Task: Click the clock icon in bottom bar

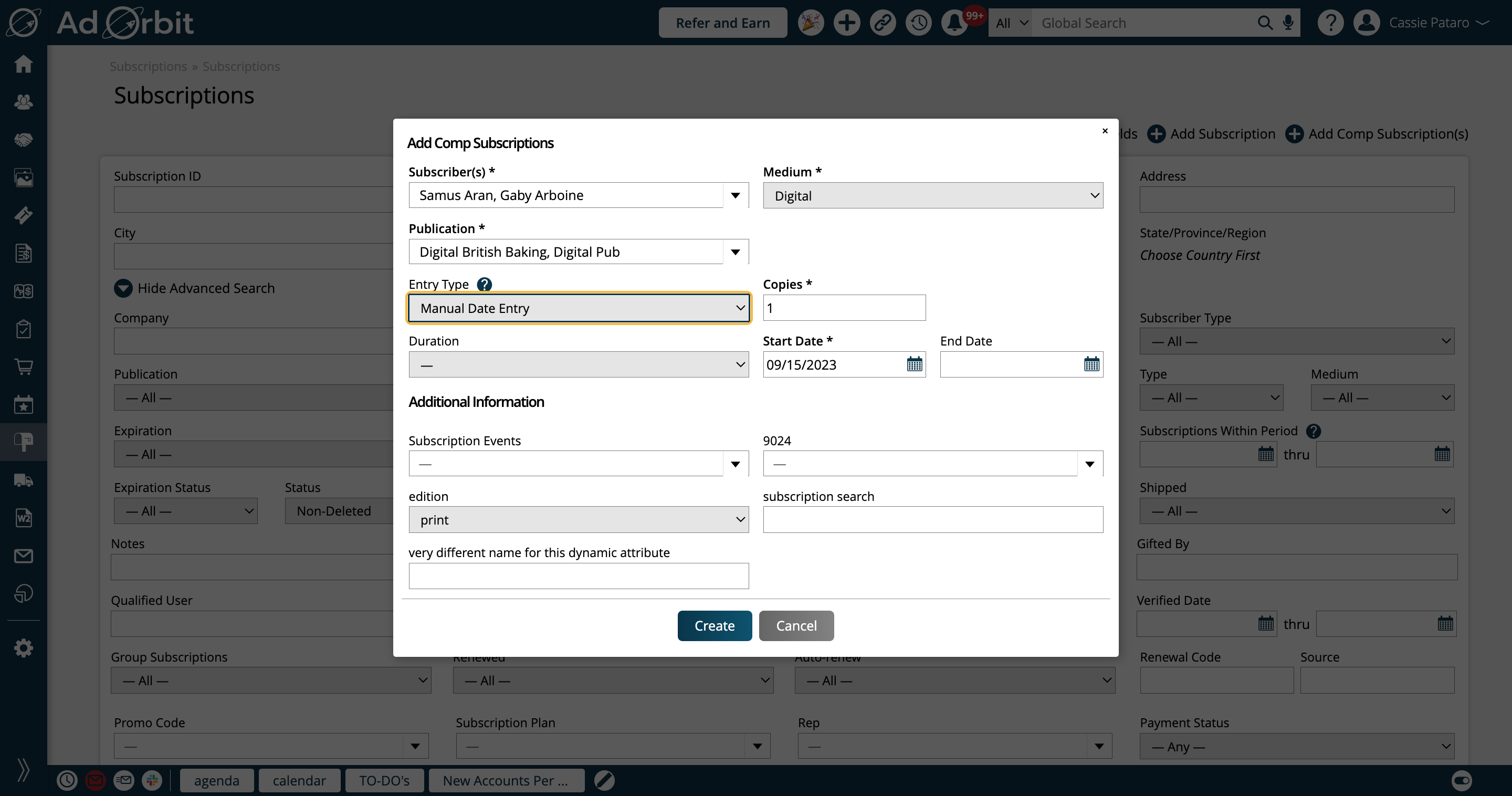Action: click(67, 780)
